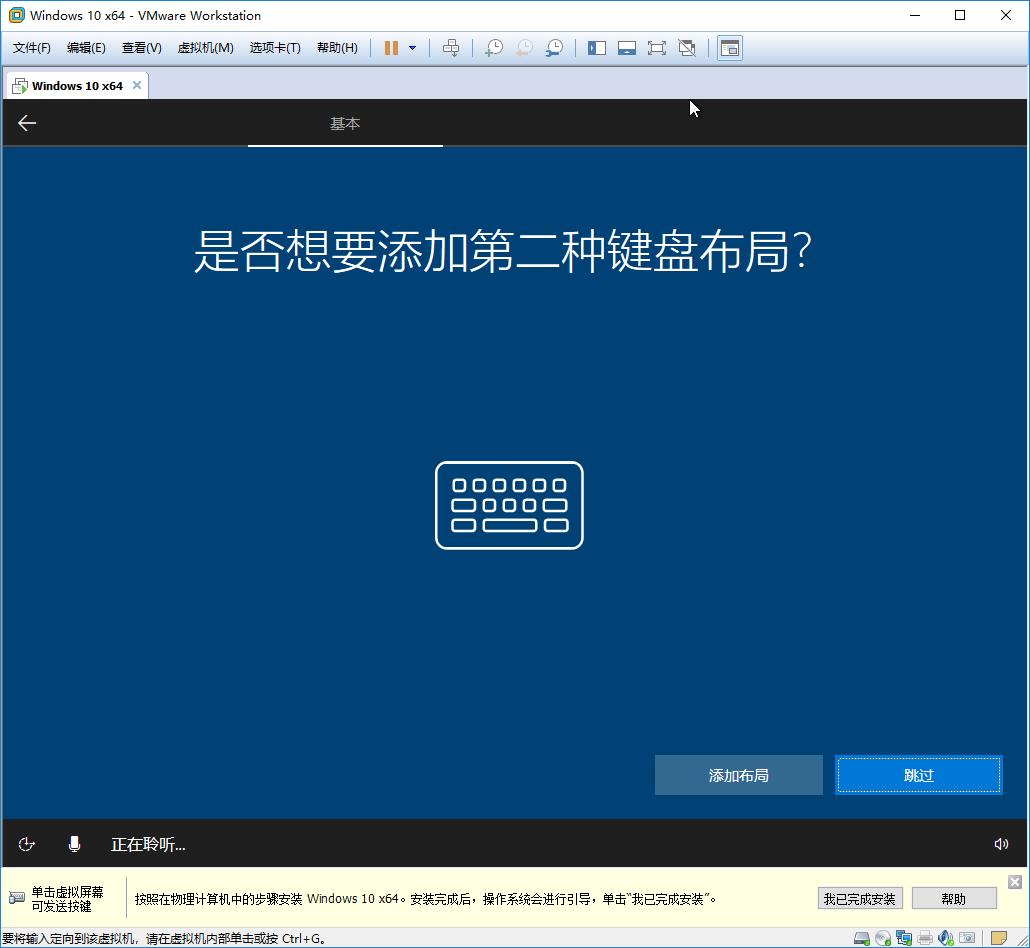Click the back arrow in the setup screen
This screenshot has width=1030, height=948.
pyautogui.click(x=26, y=122)
